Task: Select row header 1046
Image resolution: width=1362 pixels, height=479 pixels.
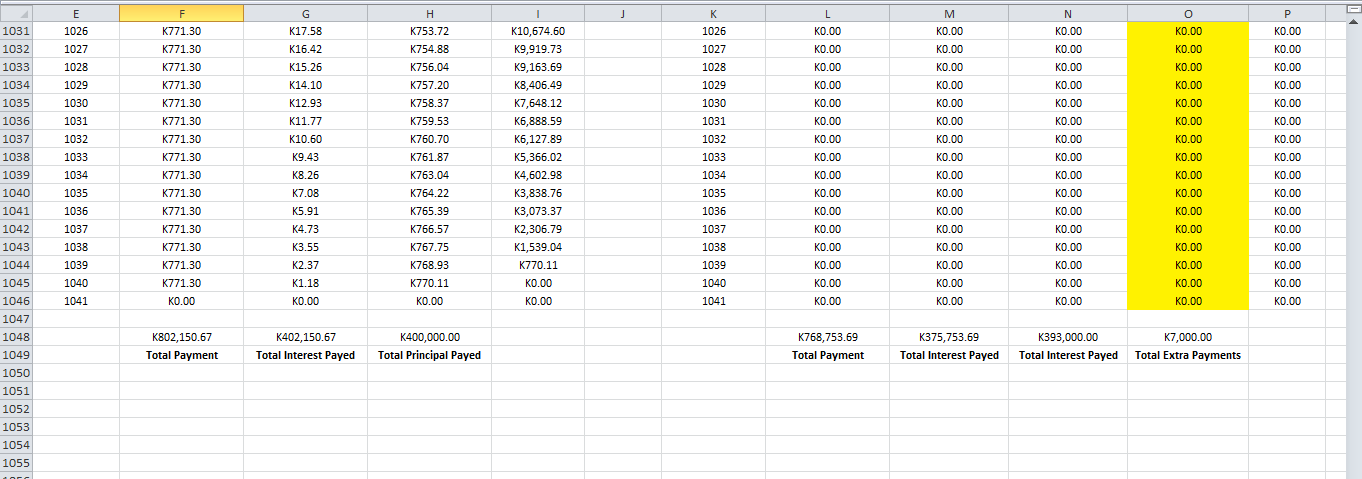Action: tap(17, 301)
